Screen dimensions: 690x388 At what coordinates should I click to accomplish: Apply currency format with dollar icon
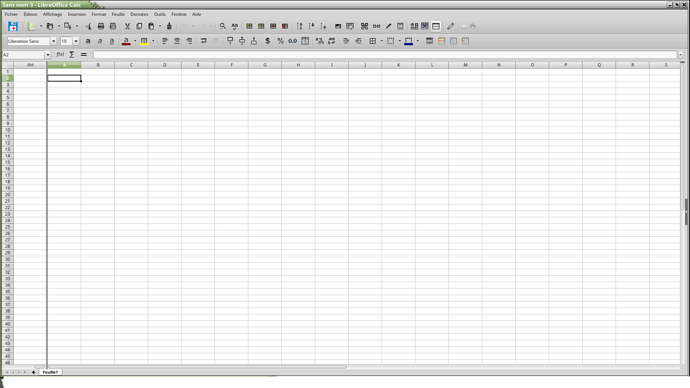tap(268, 41)
